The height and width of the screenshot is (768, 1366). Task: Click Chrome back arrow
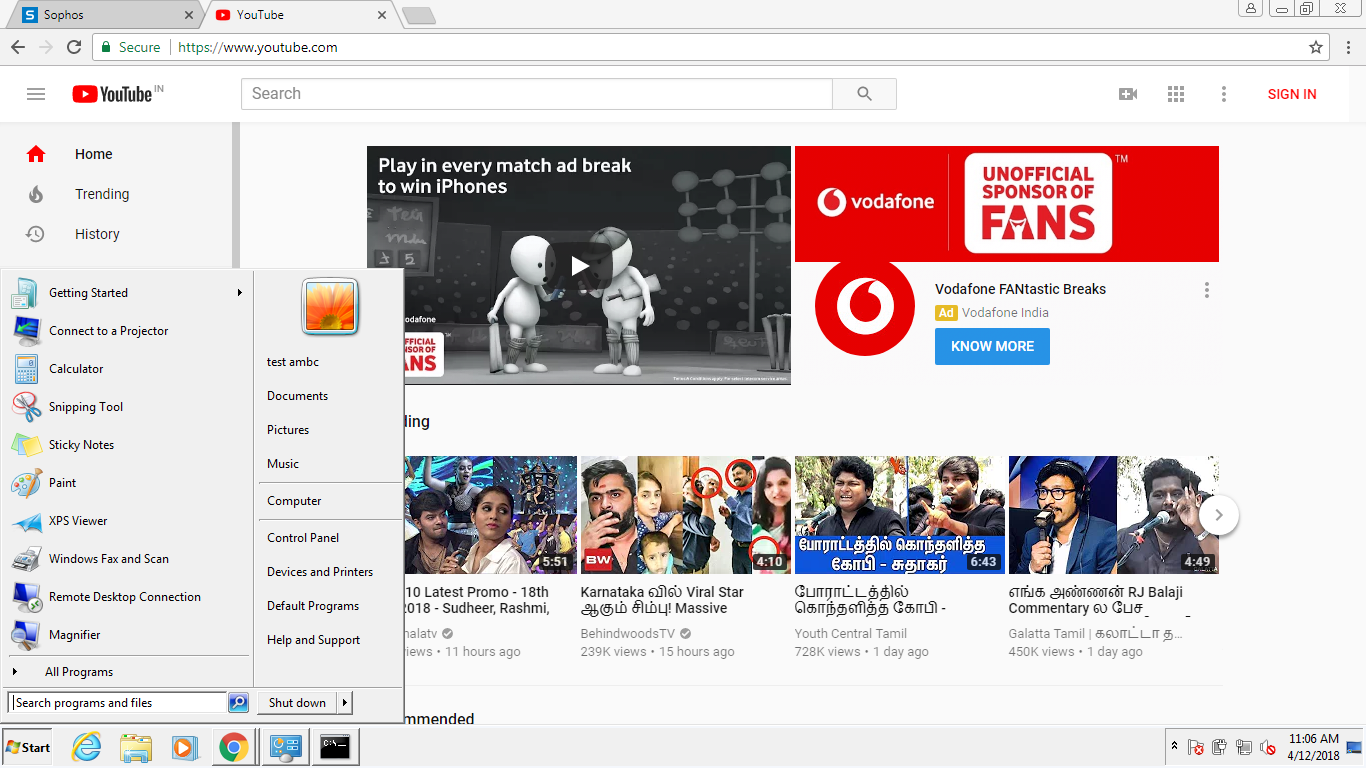click(x=18, y=47)
